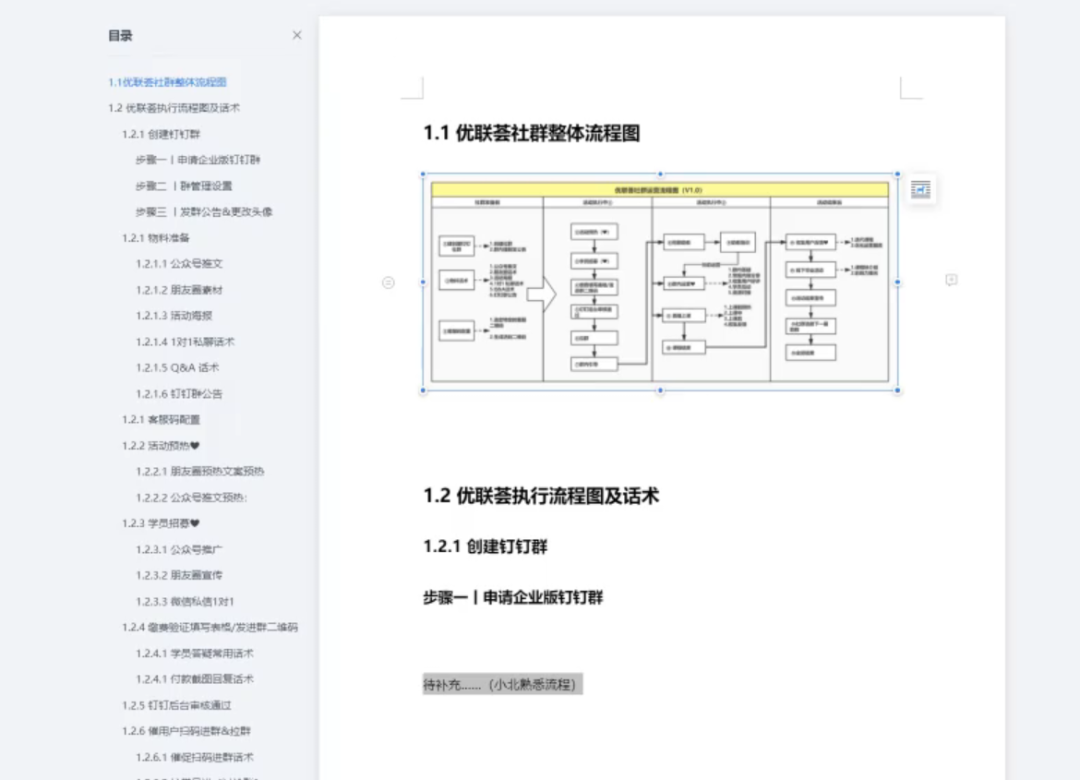This screenshot has height=780, width=1080.
Task: Click the document heading 1.1 优联荟社群整体流程图
Action: (x=532, y=133)
